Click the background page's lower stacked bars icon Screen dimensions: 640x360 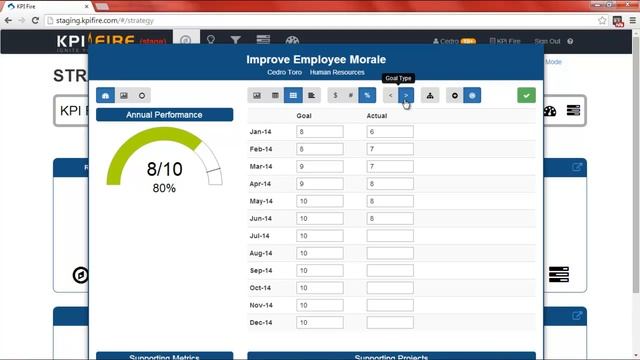coord(559,274)
